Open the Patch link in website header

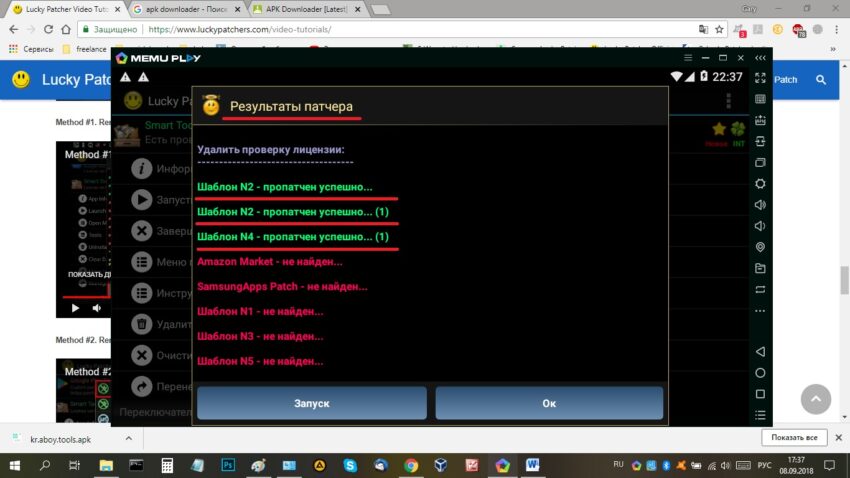pos(785,80)
